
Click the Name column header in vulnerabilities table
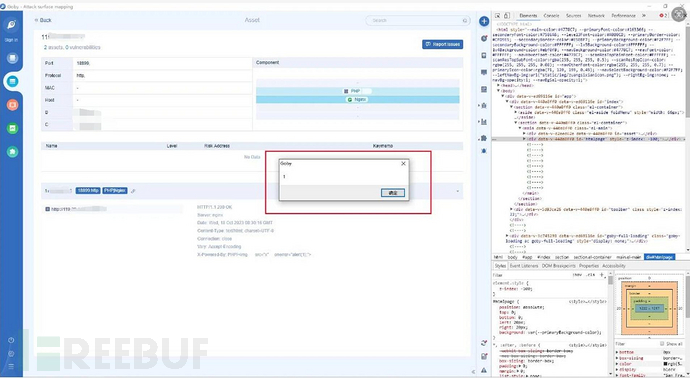pyautogui.click(x=51, y=146)
